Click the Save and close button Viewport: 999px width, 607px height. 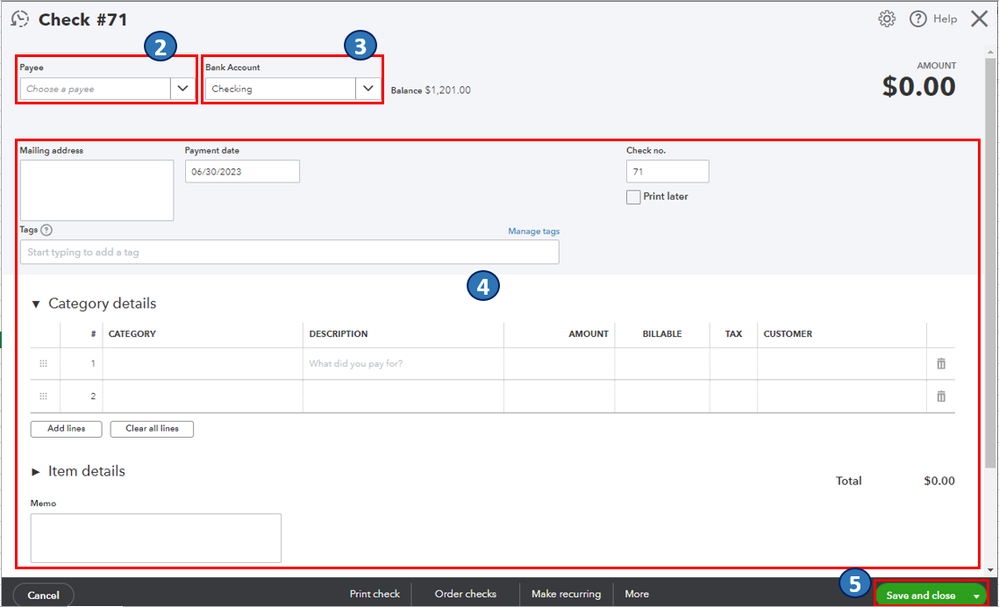[921, 596]
